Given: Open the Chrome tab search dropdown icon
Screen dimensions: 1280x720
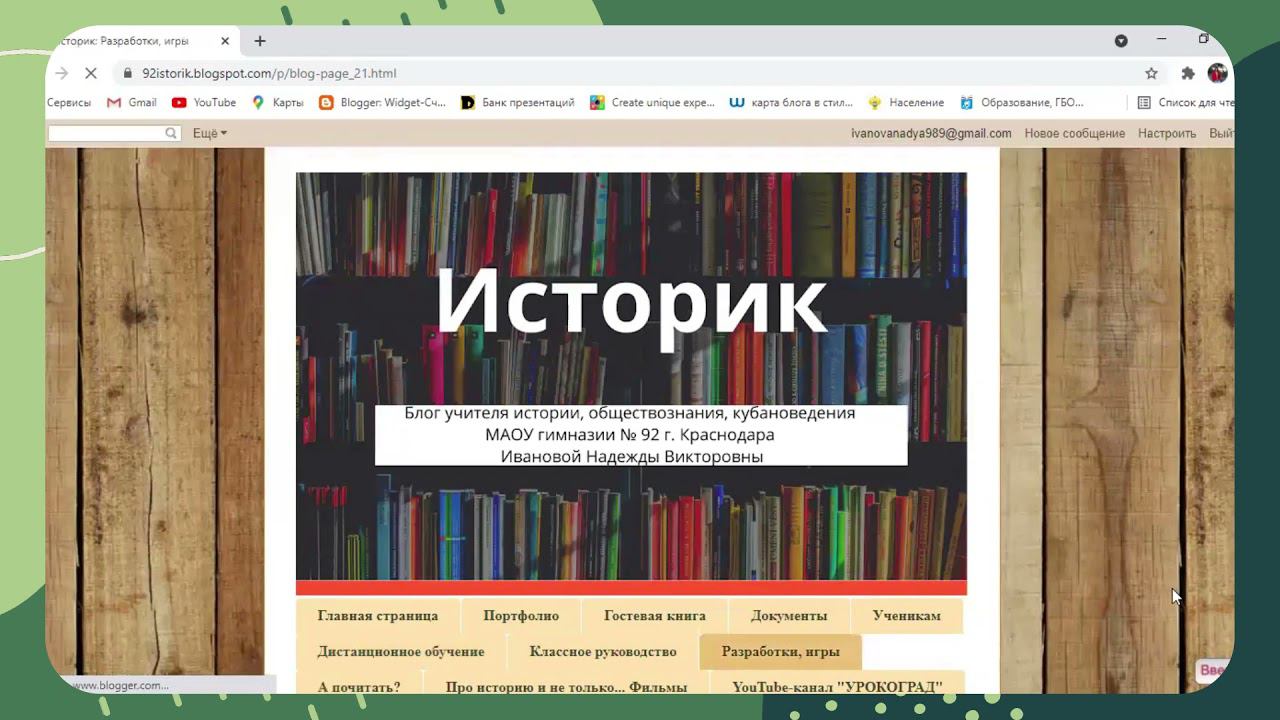Looking at the screenshot, I should click(x=1121, y=41).
